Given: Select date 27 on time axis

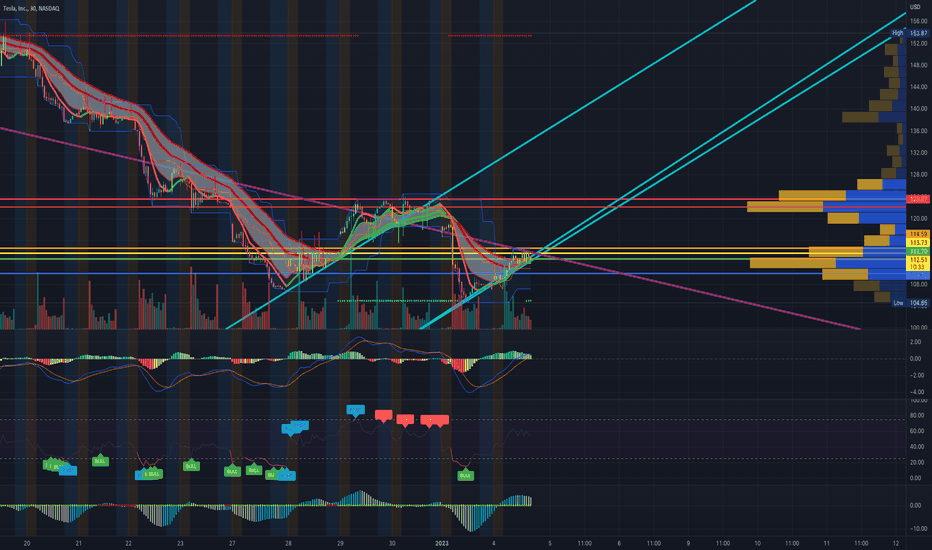Looking at the screenshot, I should pos(232,543).
